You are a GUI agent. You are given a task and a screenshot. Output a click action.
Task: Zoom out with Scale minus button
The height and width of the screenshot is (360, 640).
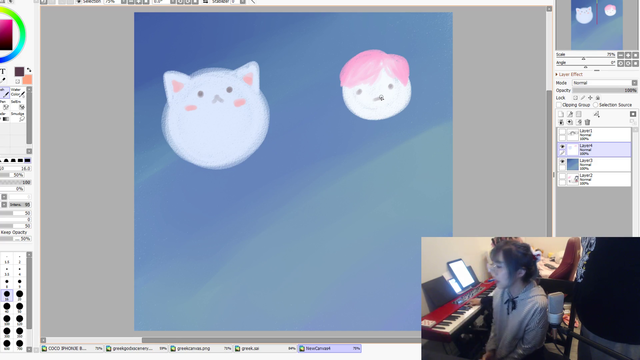coord(620,55)
